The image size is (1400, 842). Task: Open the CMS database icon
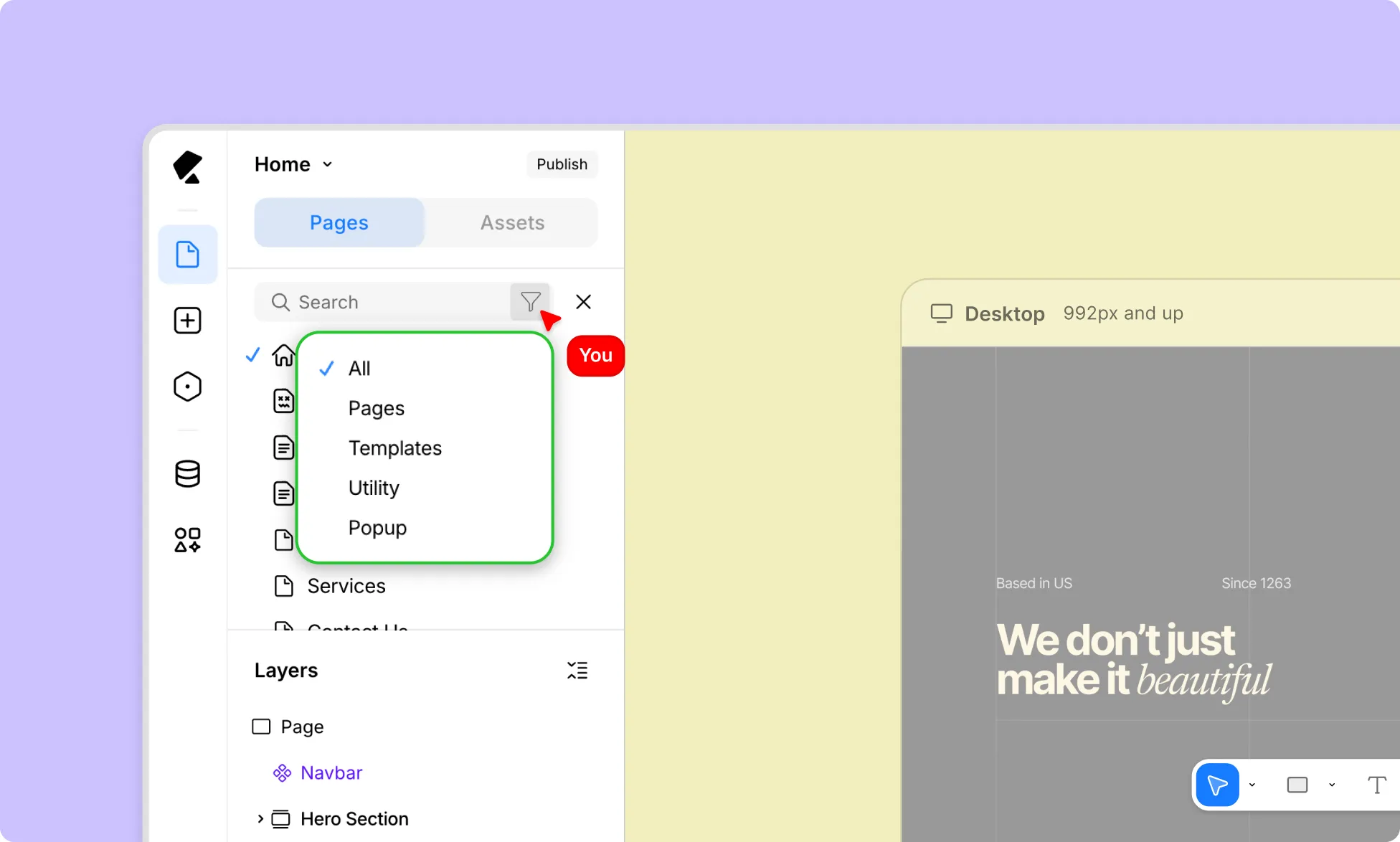pos(188,473)
